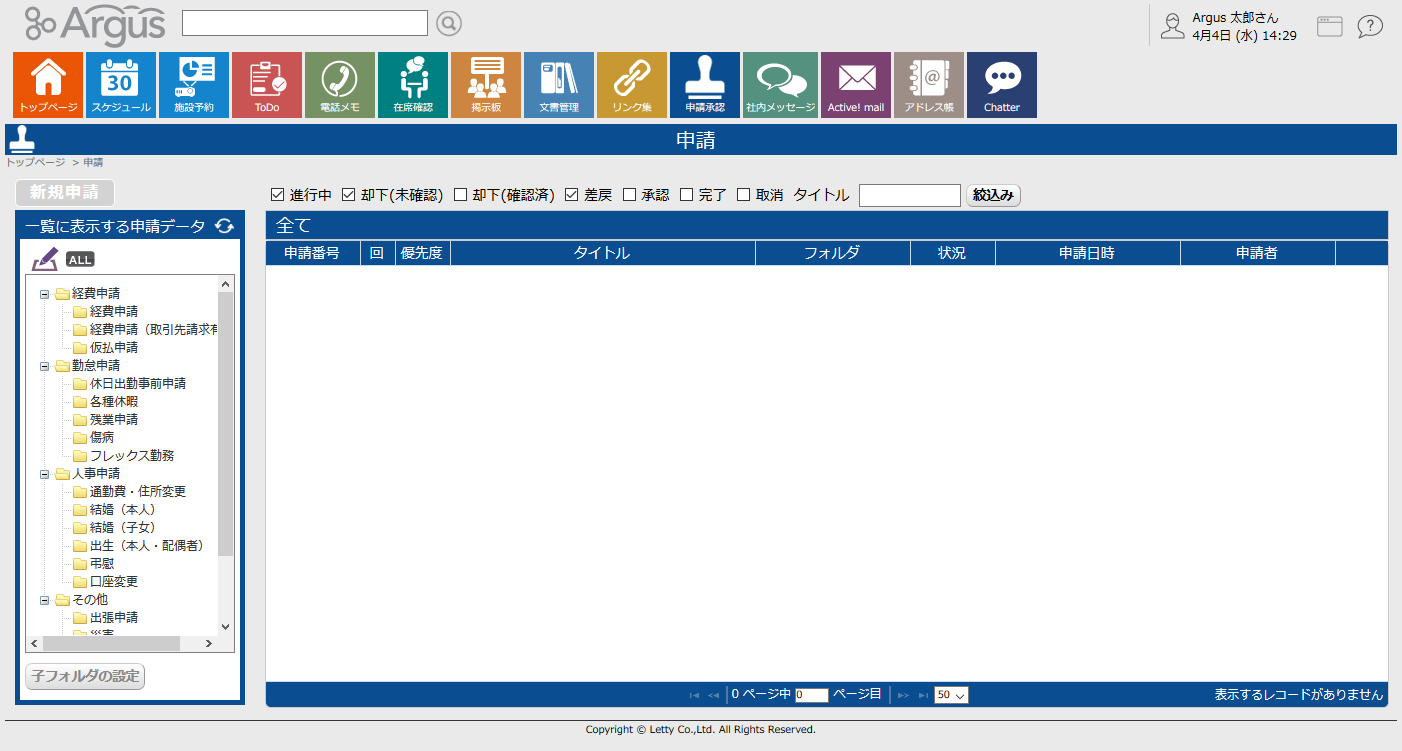Screen dimensions: 1402x751
Task: Sort by 状況 column header
Action: point(952,253)
